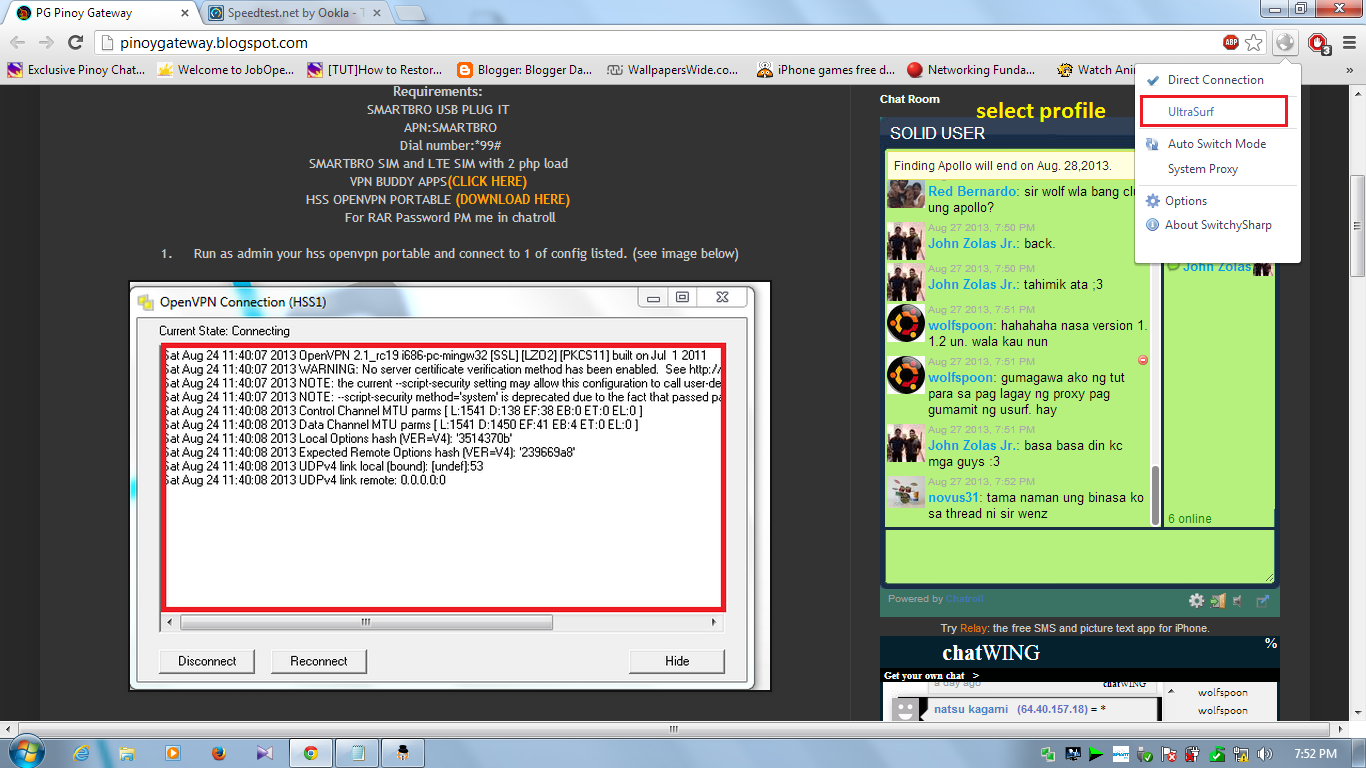Open Chatroll settings gear icon
Screen dimensions: 1366x768
(x=1196, y=600)
